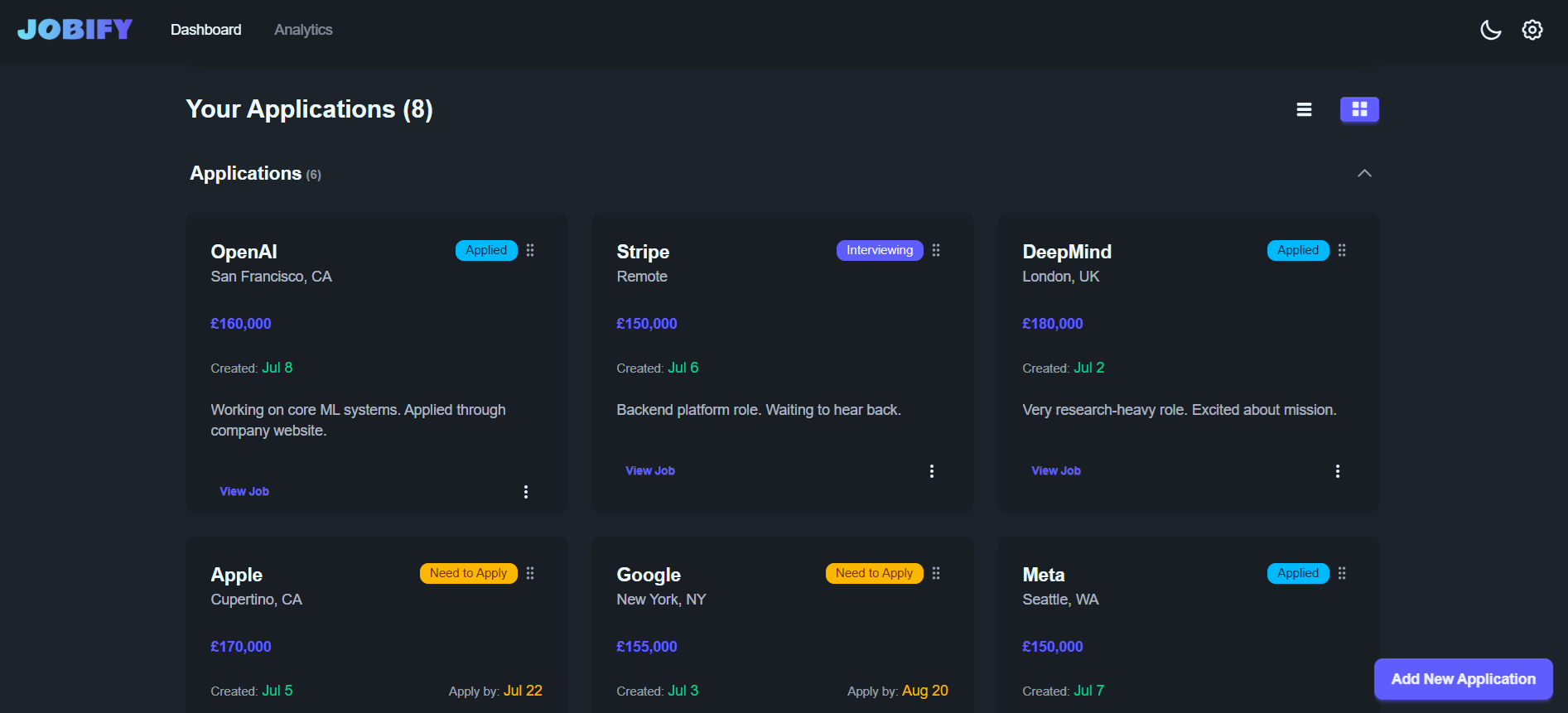View the DeepMind job link
Image resolution: width=1568 pixels, height=713 pixels.
click(x=1056, y=470)
